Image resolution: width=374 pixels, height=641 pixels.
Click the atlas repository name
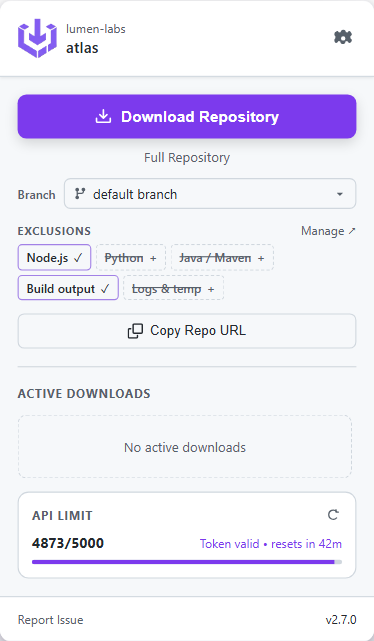coord(82,48)
